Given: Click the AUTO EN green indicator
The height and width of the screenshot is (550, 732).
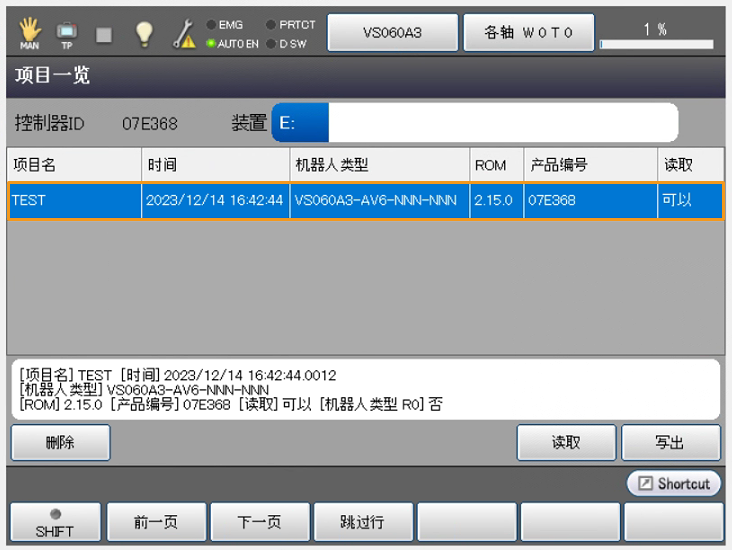Looking at the screenshot, I should click(x=211, y=43).
